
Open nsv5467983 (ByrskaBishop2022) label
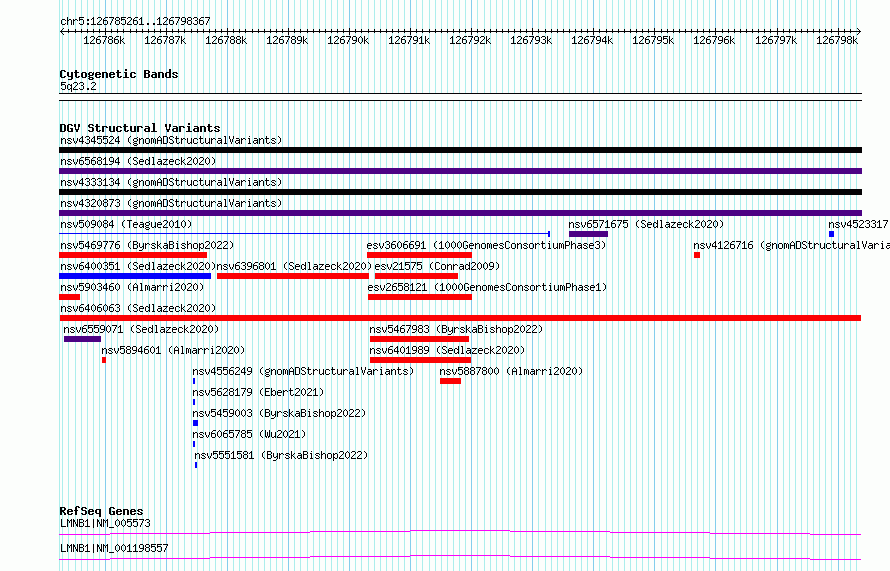(456, 329)
